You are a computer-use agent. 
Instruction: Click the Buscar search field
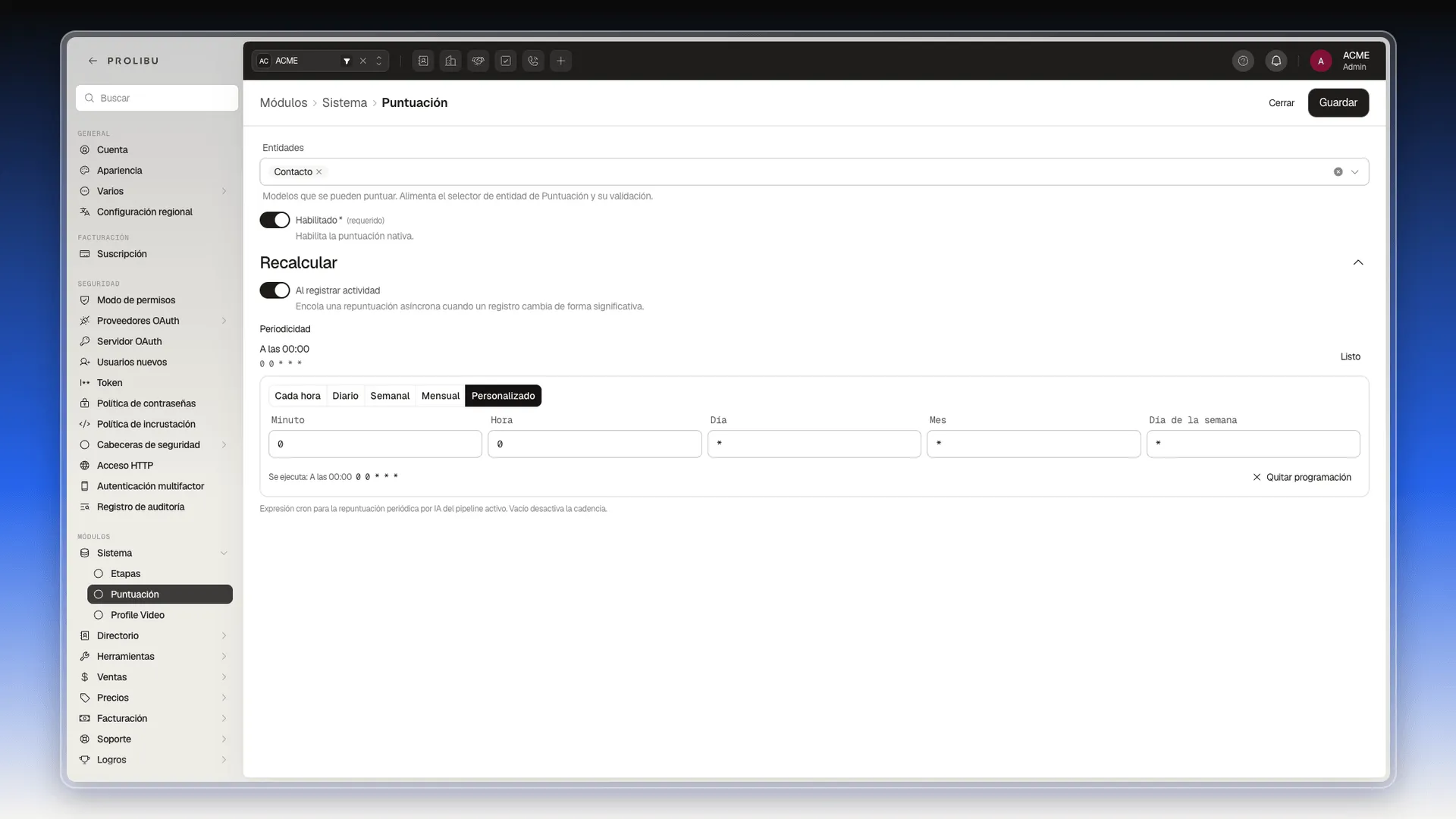(x=157, y=99)
